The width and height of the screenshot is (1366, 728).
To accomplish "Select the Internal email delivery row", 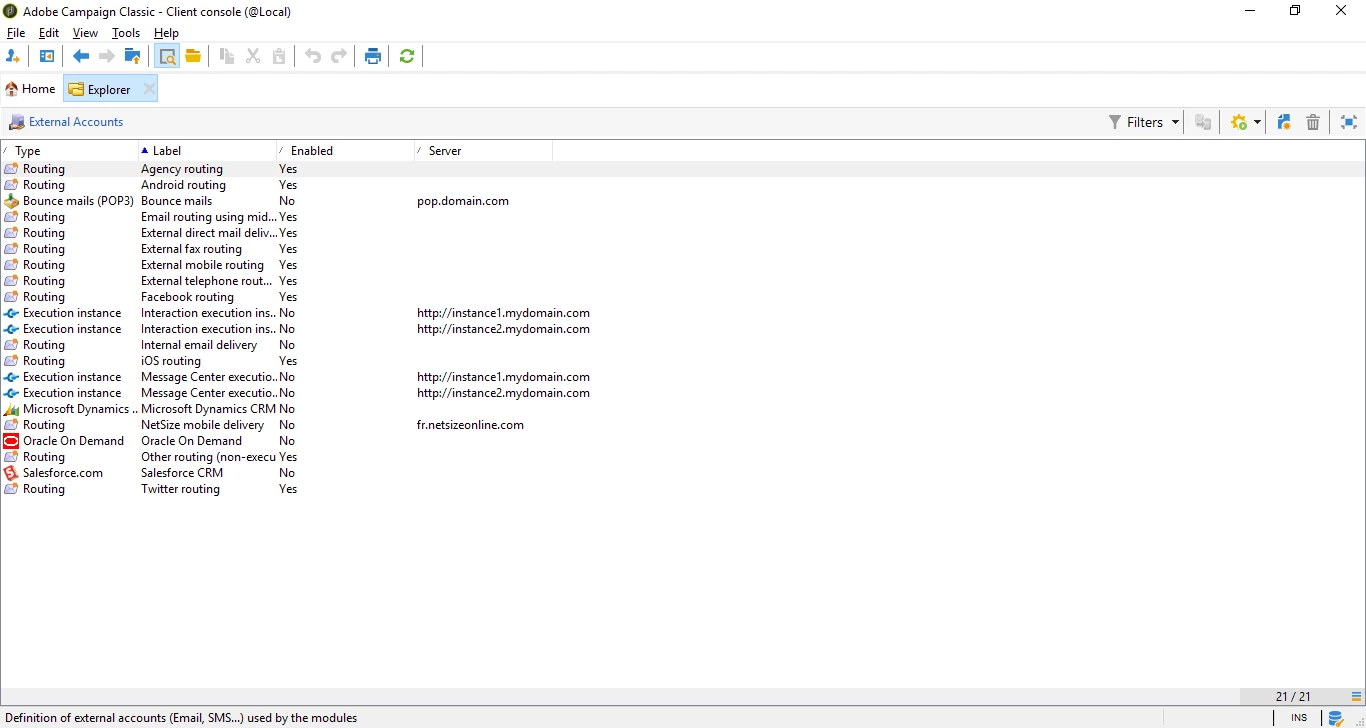I will pos(683,345).
